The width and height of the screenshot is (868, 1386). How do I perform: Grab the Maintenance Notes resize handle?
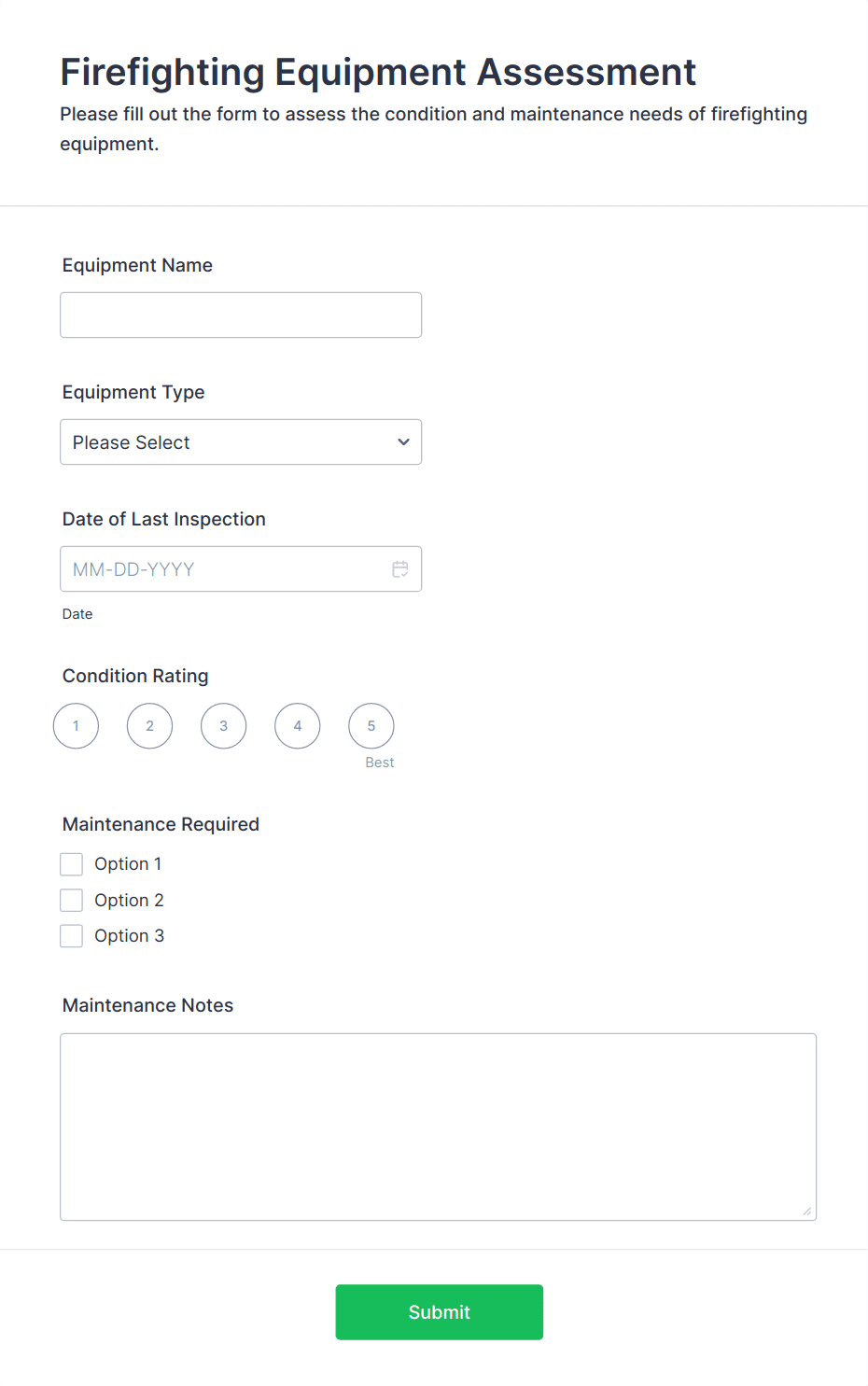coord(807,1211)
